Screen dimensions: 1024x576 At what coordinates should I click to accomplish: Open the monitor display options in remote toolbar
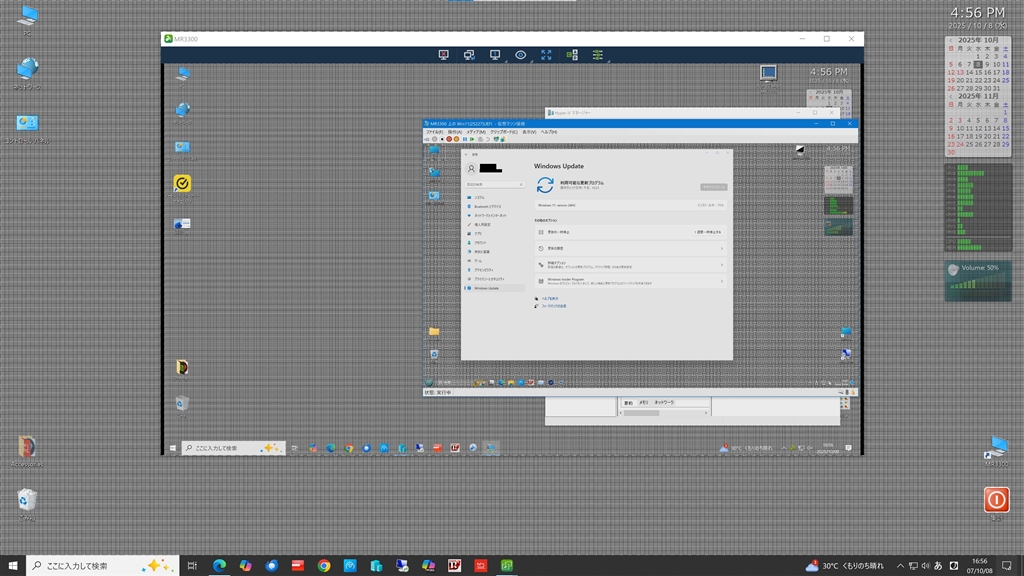coord(495,55)
